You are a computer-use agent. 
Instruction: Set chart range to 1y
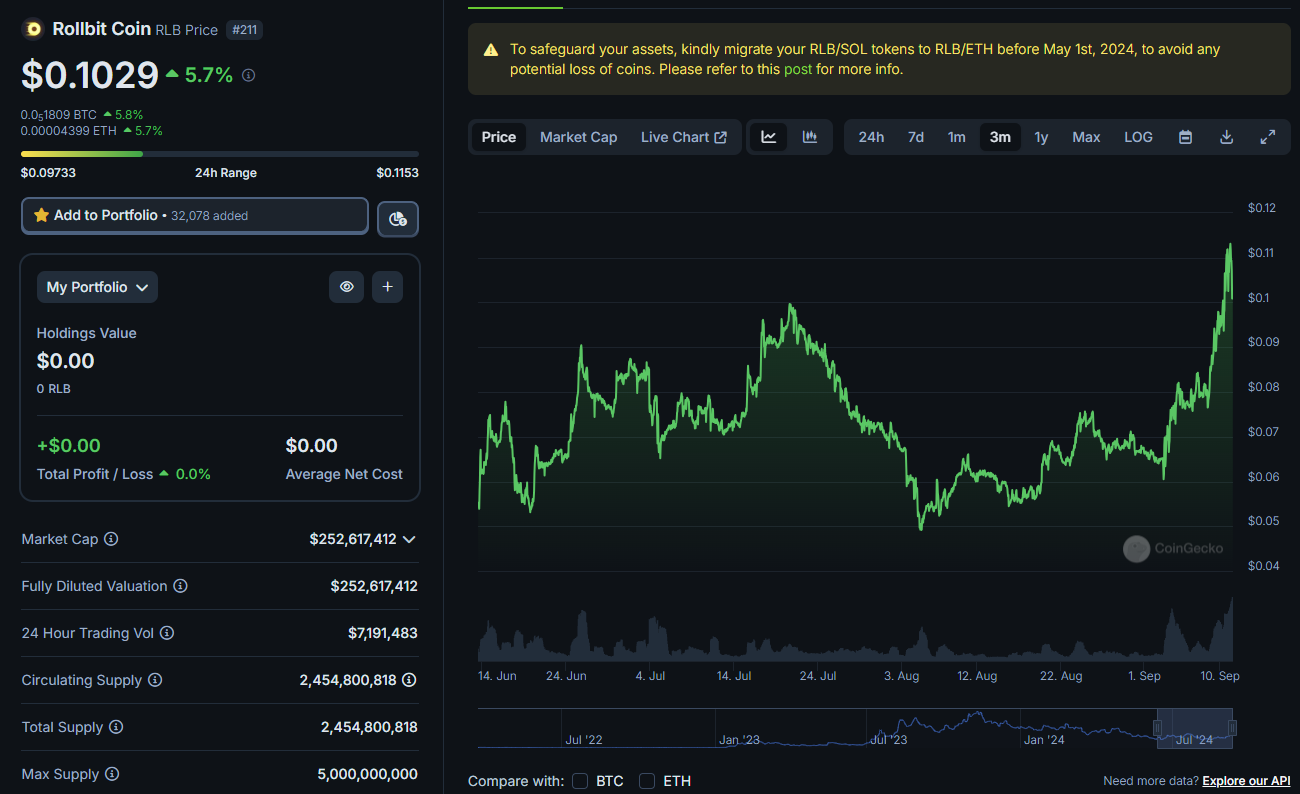(x=1041, y=137)
